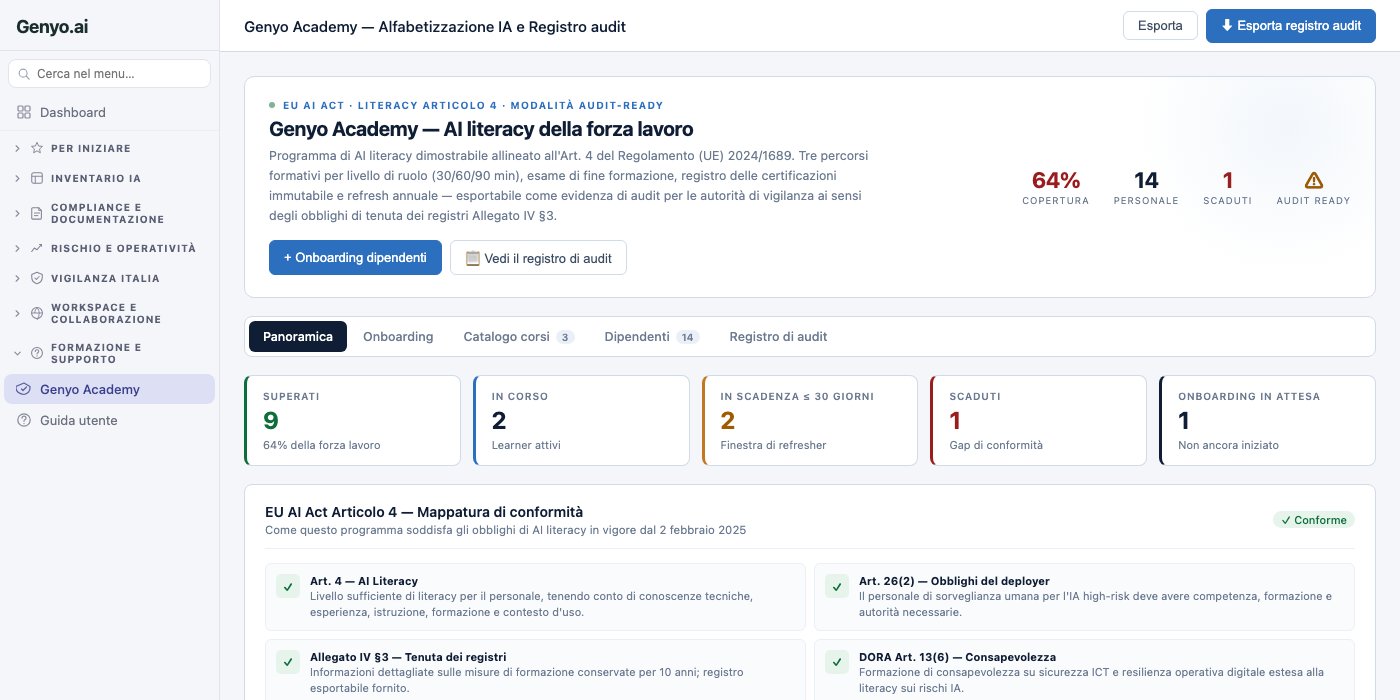Switch to Registro di audit tab

[778, 337]
